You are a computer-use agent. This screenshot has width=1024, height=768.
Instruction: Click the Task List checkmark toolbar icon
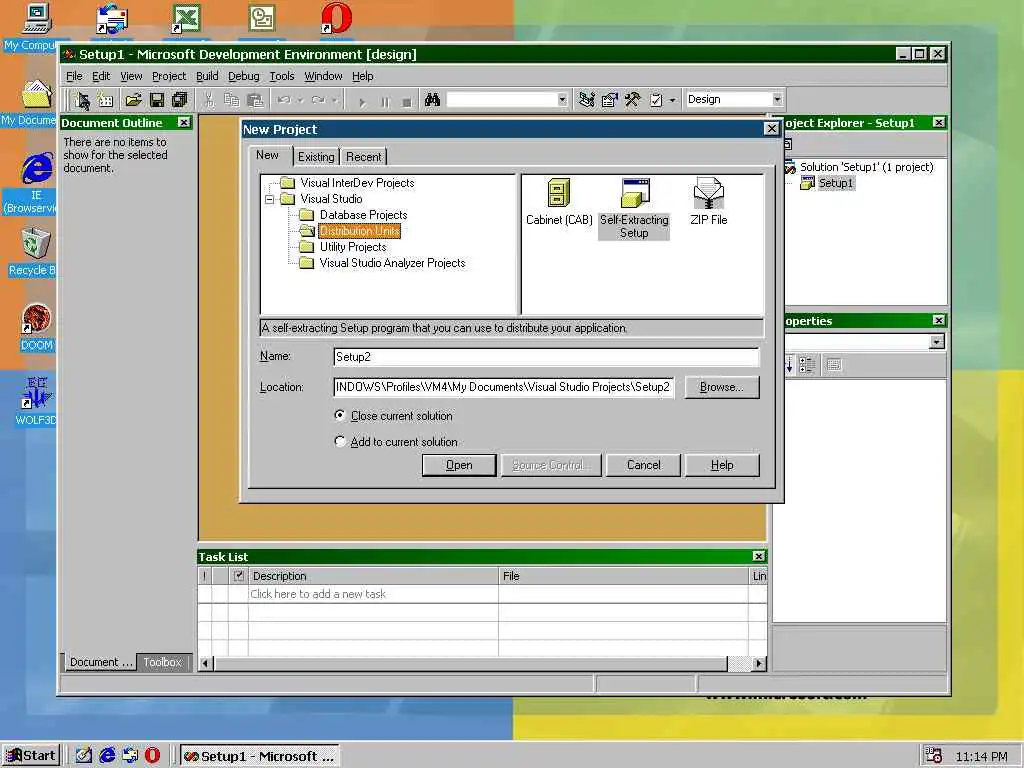click(x=656, y=100)
